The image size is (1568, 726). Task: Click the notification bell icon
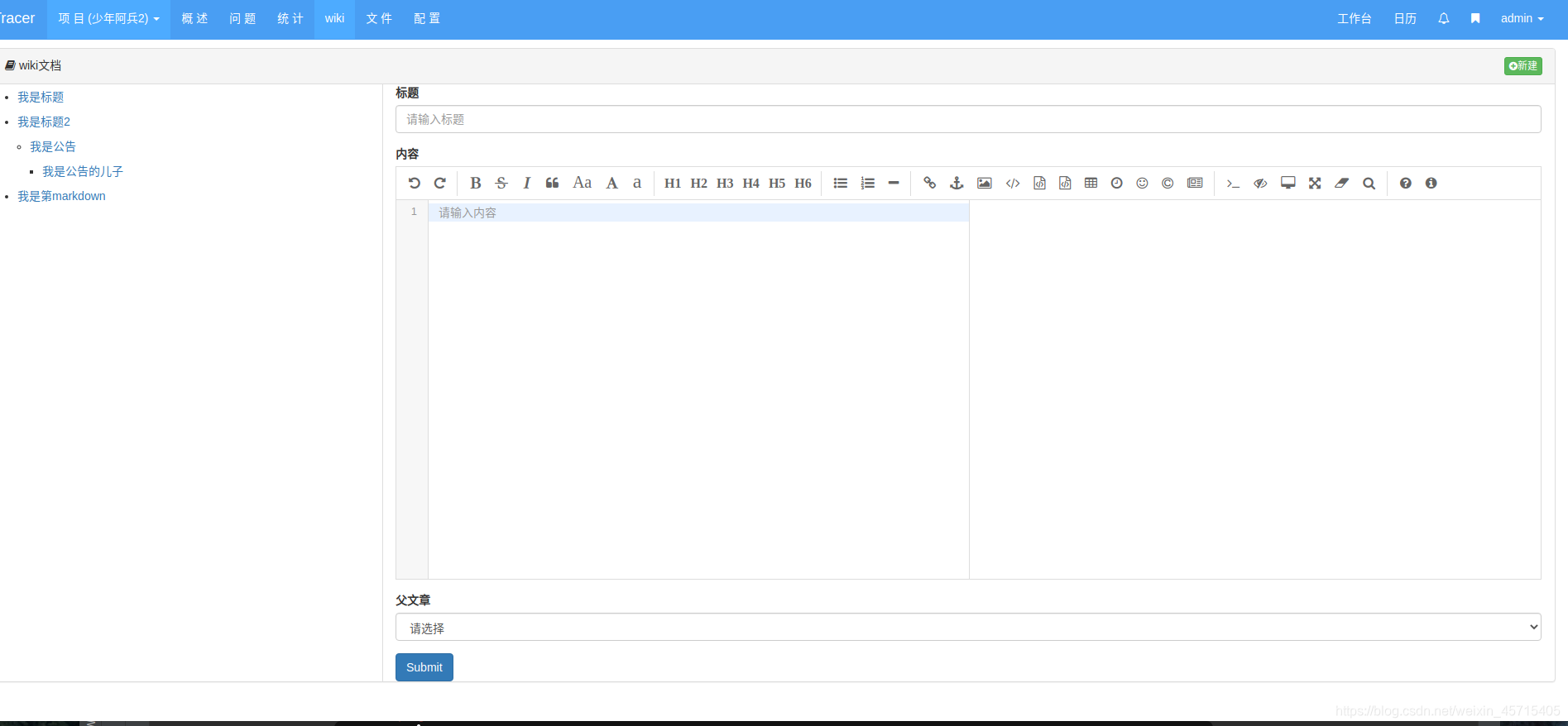1444,19
